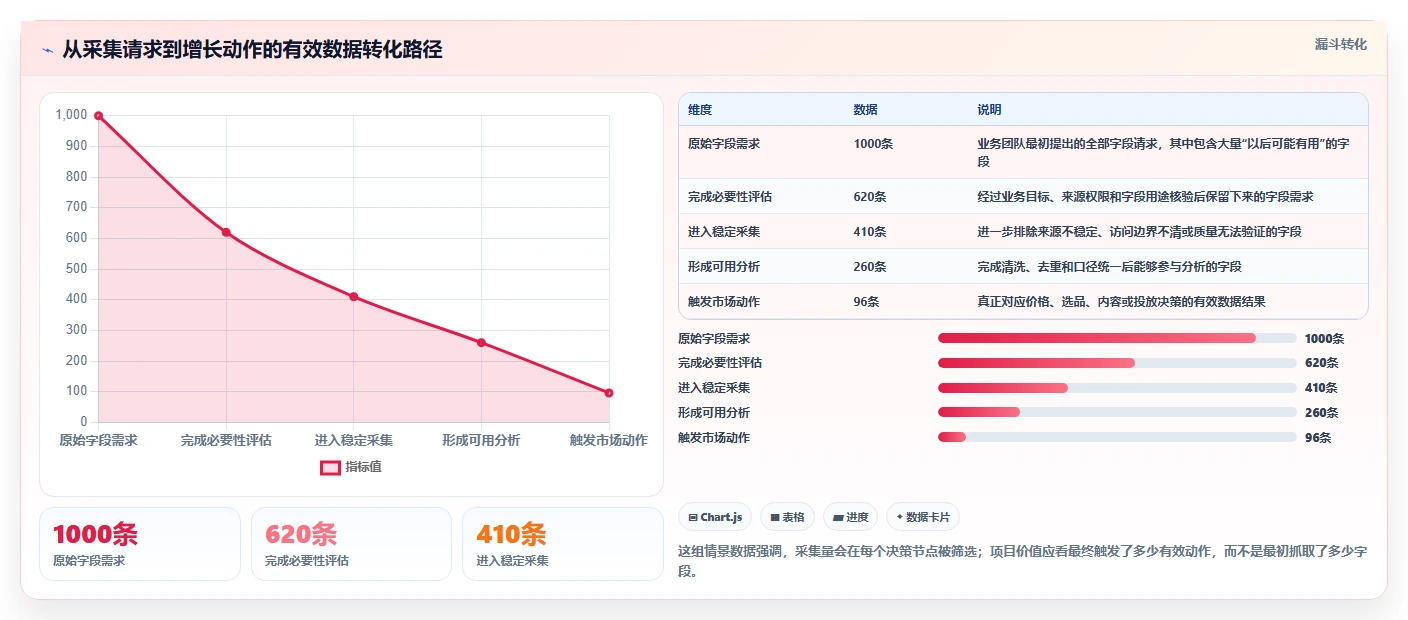Click the 数据 table column header
1408x620 pixels.
pyautogui.click(x=865, y=110)
